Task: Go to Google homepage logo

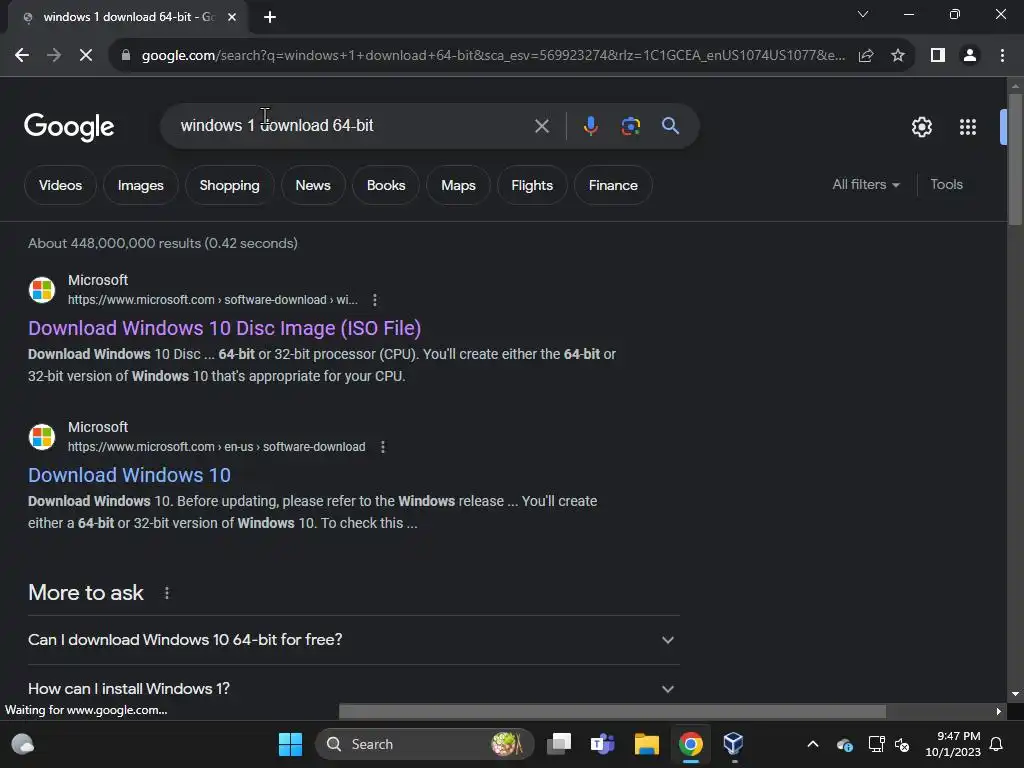Action: 69,127
